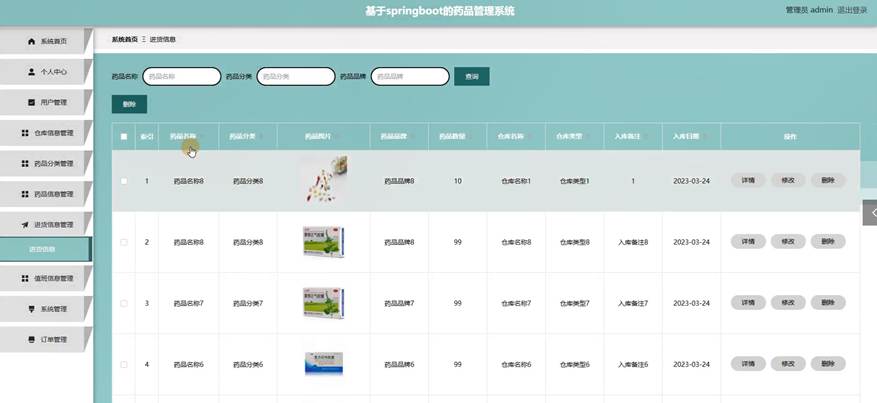Click the 用户管理 sidebar icon

[x=31, y=103]
